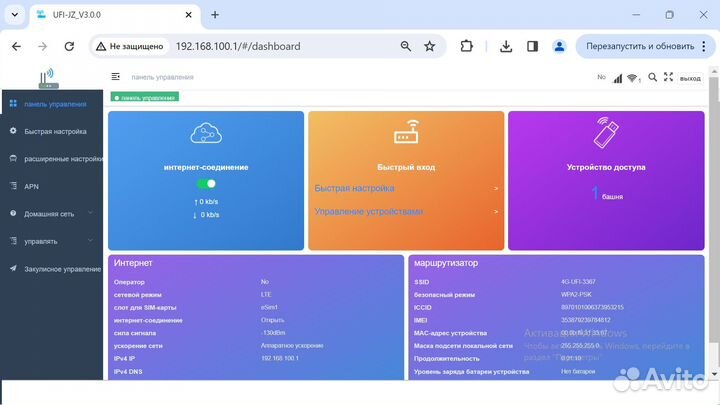
Task: Click the address bar URL field
Action: point(280,46)
